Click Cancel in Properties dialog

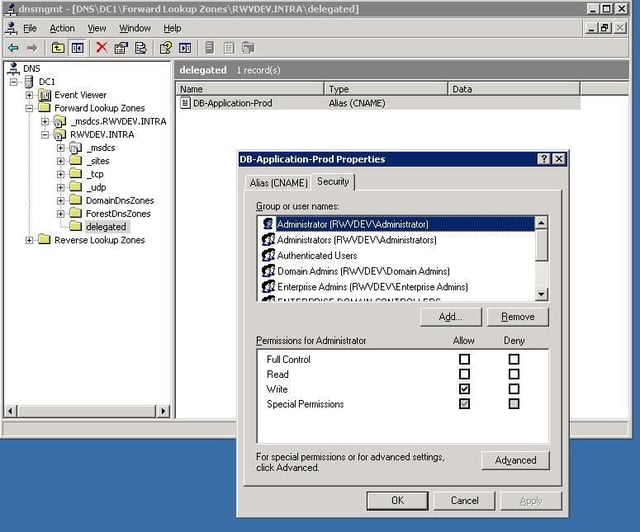pyautogui.click(x=464, y=501)
